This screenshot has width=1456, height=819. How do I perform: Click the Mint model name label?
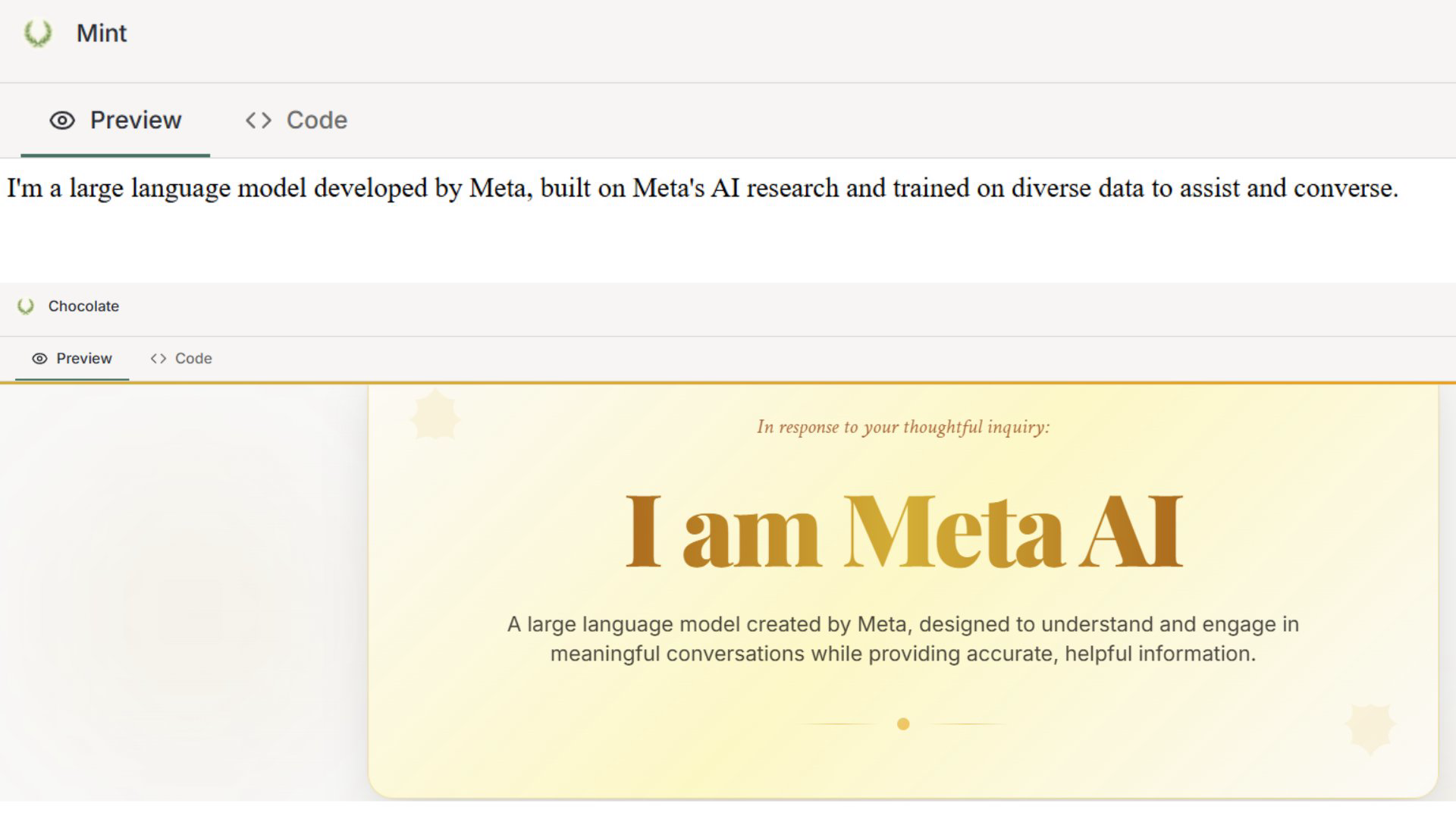tap(102, 33)
